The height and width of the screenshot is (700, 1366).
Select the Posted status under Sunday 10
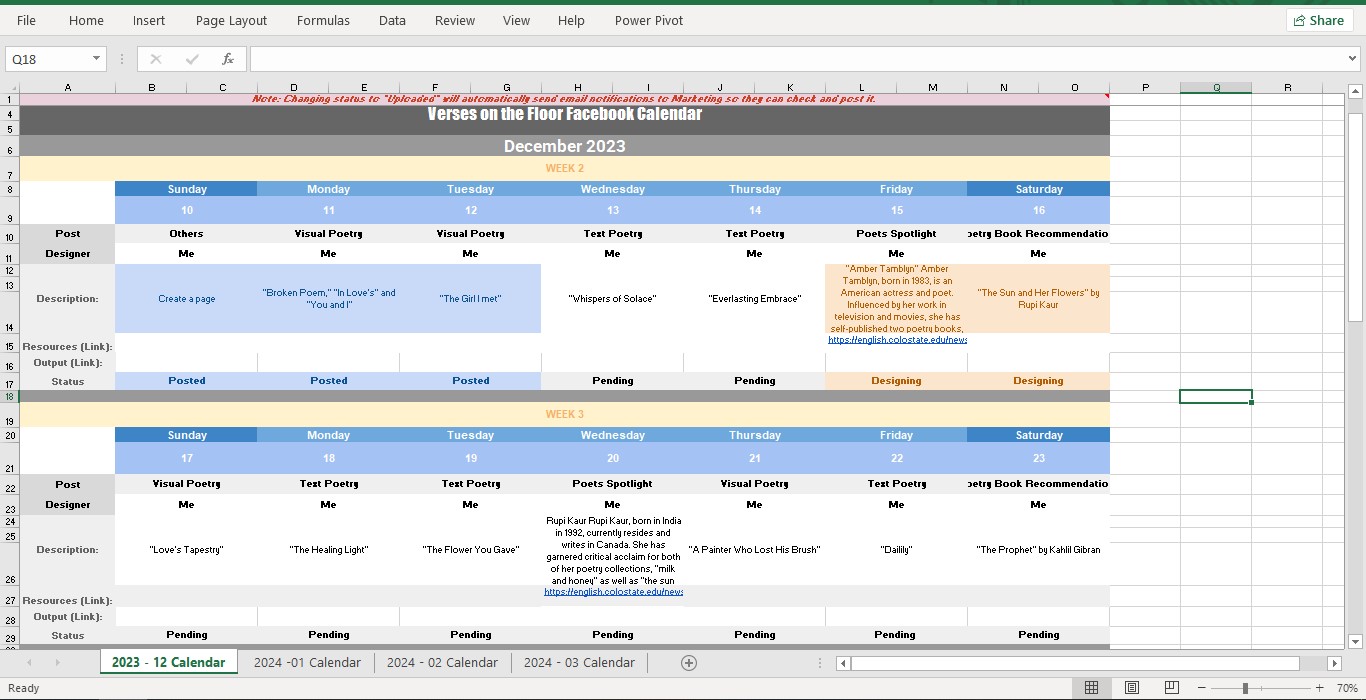click(x=186, y=381)
